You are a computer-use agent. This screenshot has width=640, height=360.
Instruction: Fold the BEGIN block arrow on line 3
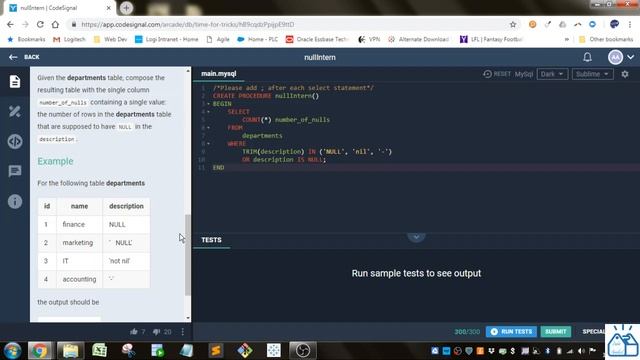click(209, 104)
